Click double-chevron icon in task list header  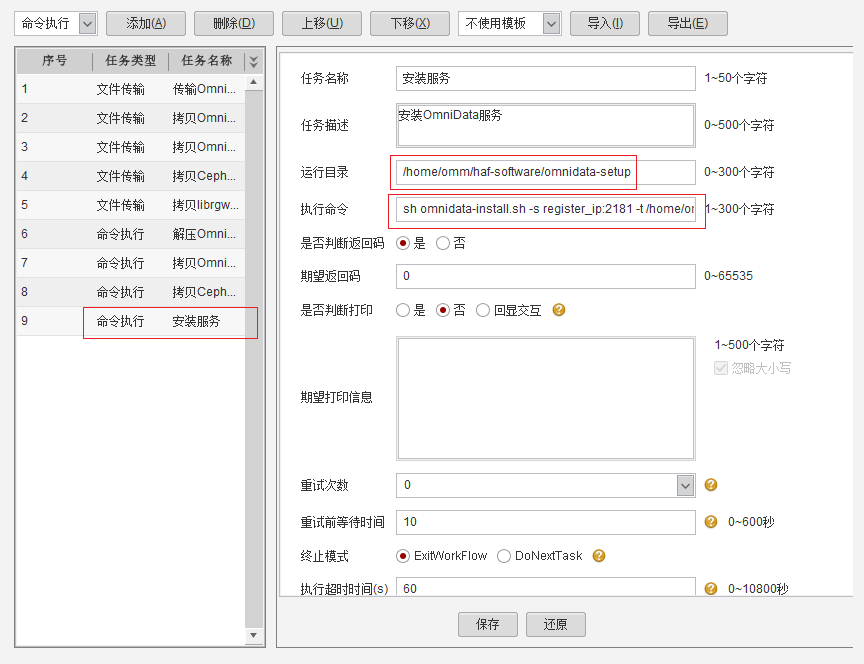(253, 61)
